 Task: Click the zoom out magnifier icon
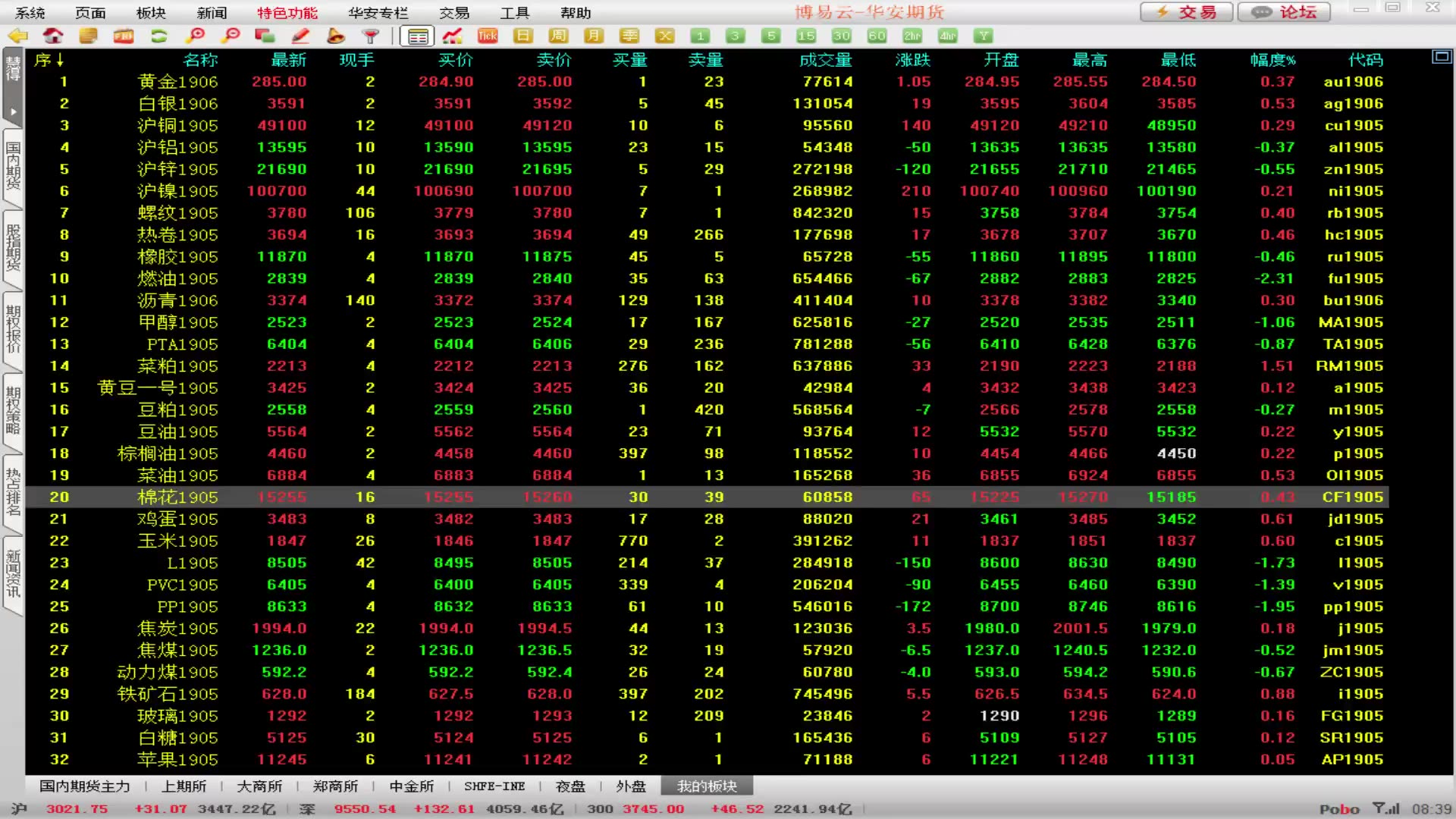[x=231, y=36]
